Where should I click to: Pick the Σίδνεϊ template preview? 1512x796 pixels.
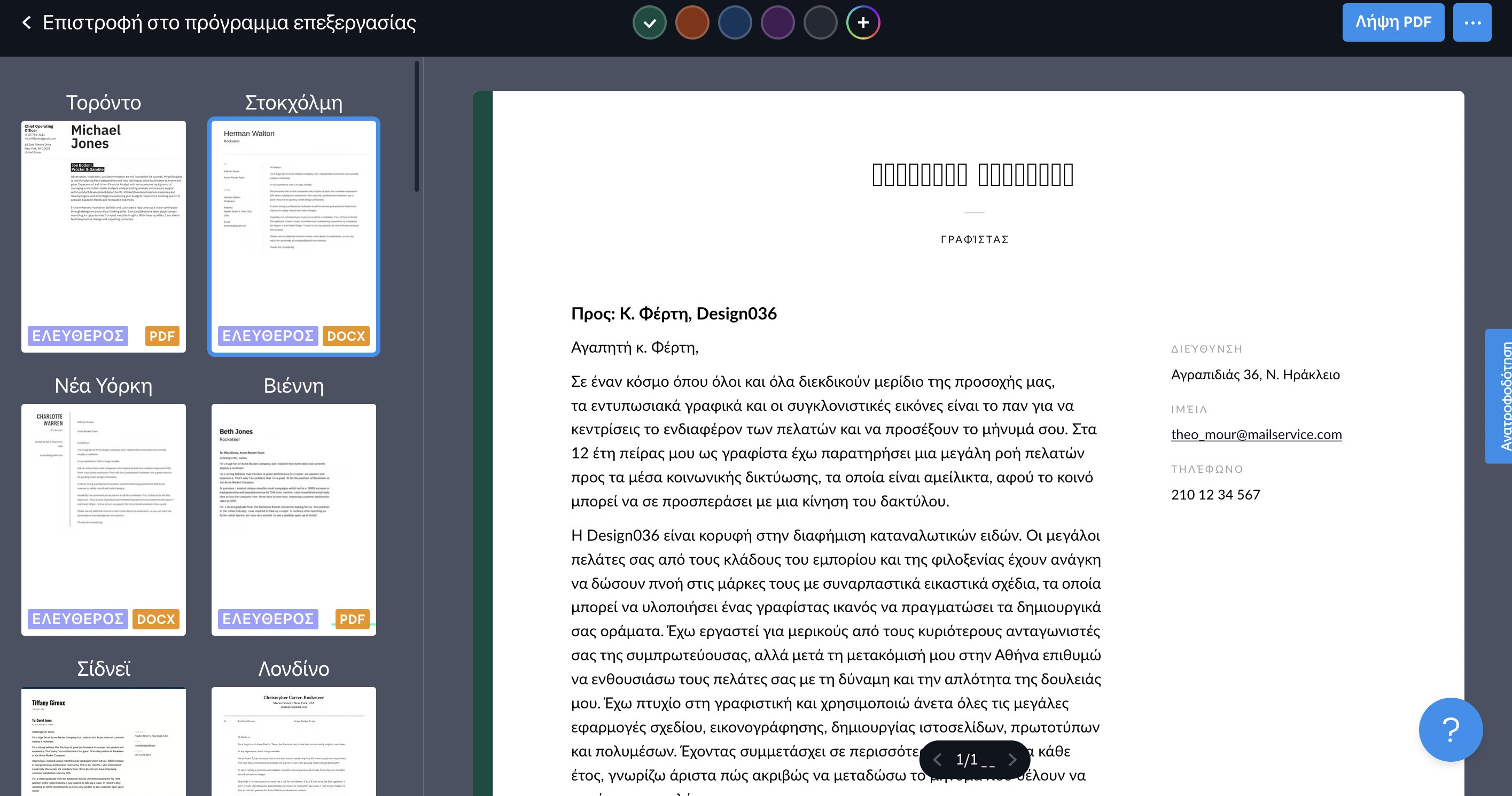tap(103, 743)
